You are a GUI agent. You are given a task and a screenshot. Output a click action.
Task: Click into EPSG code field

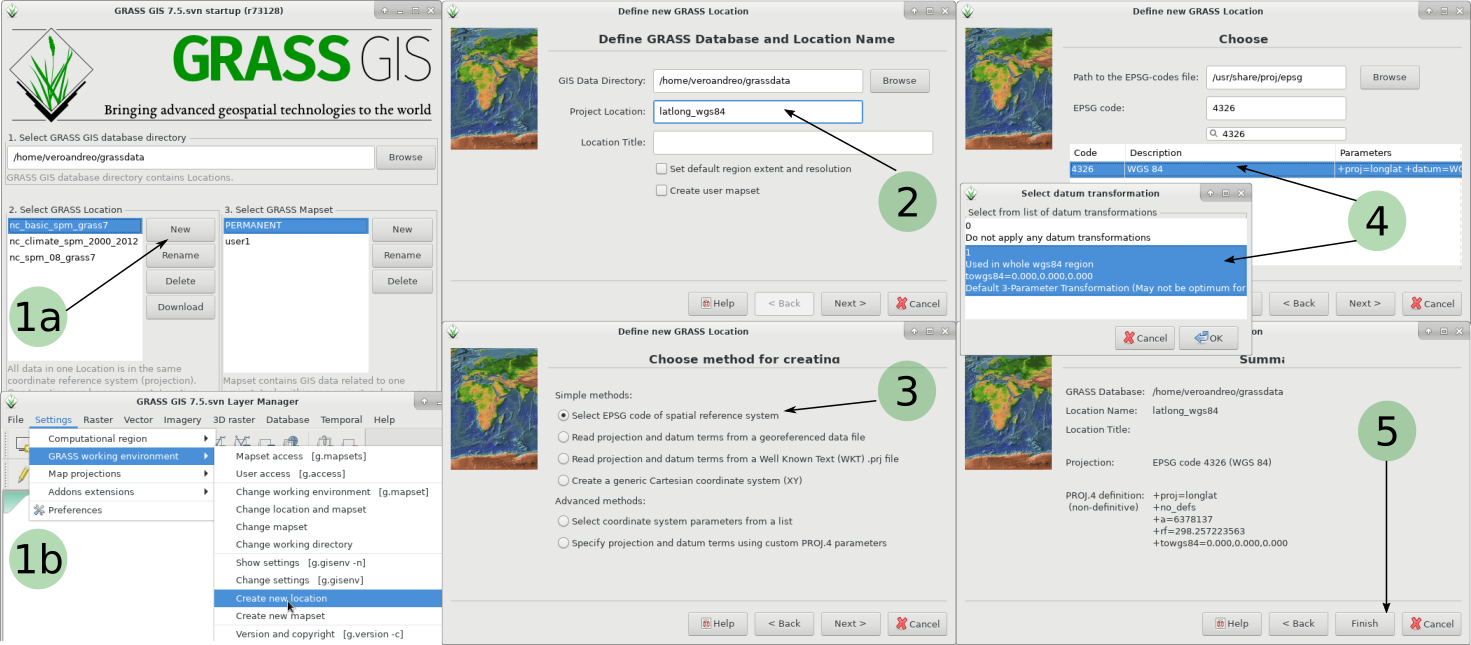coord(1276,108)
